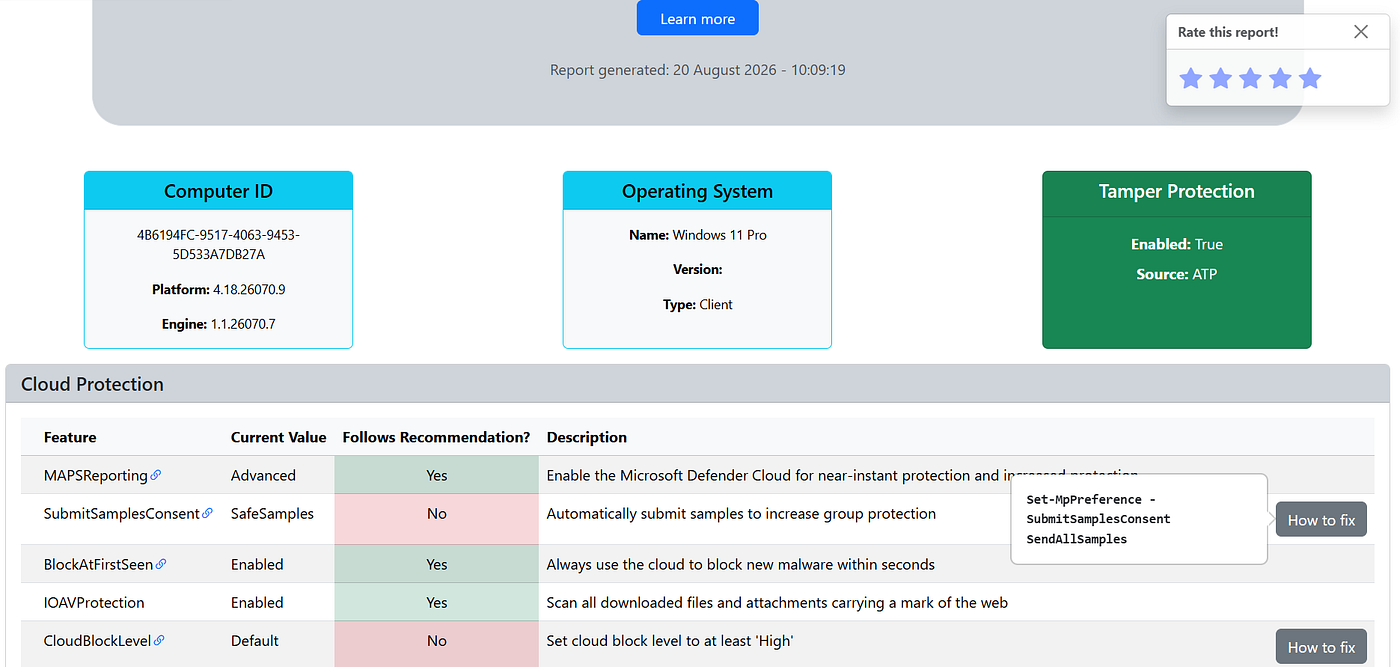Image resolution: width=1400 pixels, height=667 pixels.
Task: Click the Learn more button
Action: [698, 19]
